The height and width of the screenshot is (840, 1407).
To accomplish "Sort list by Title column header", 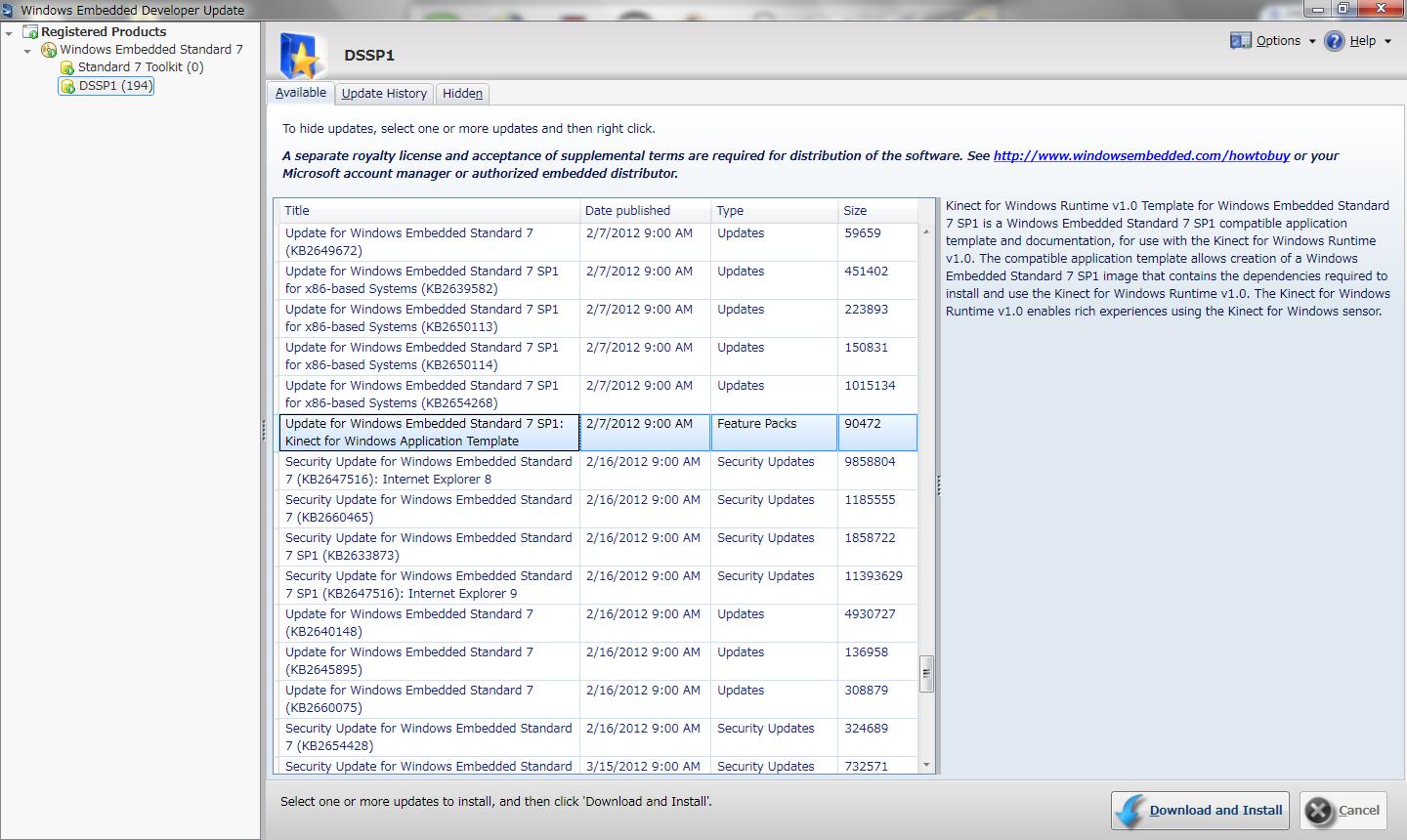I will pos(428,211).
